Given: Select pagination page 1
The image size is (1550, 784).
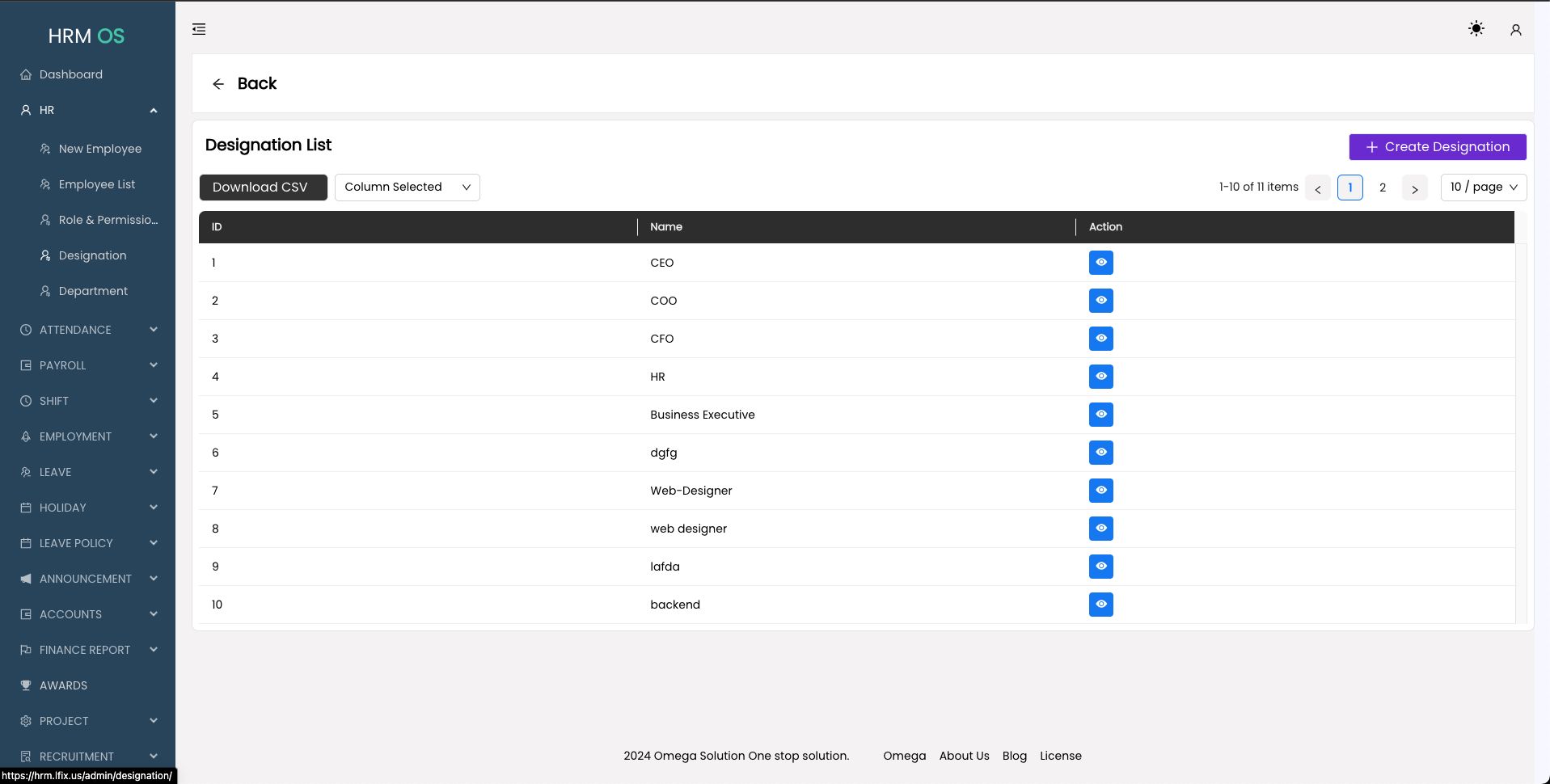Looking at the screenshot, I should (x=1350, y=188).
